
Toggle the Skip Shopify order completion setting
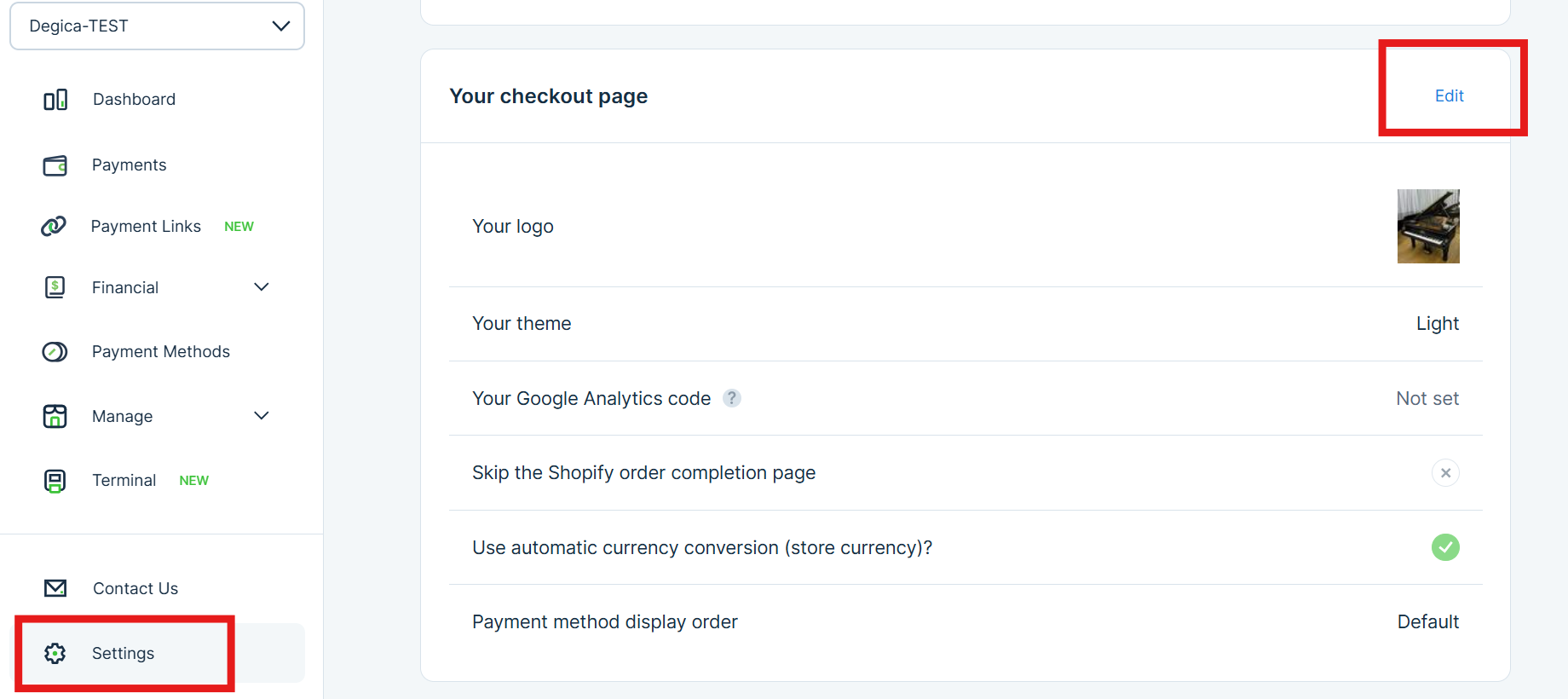tap(1445, 473)
